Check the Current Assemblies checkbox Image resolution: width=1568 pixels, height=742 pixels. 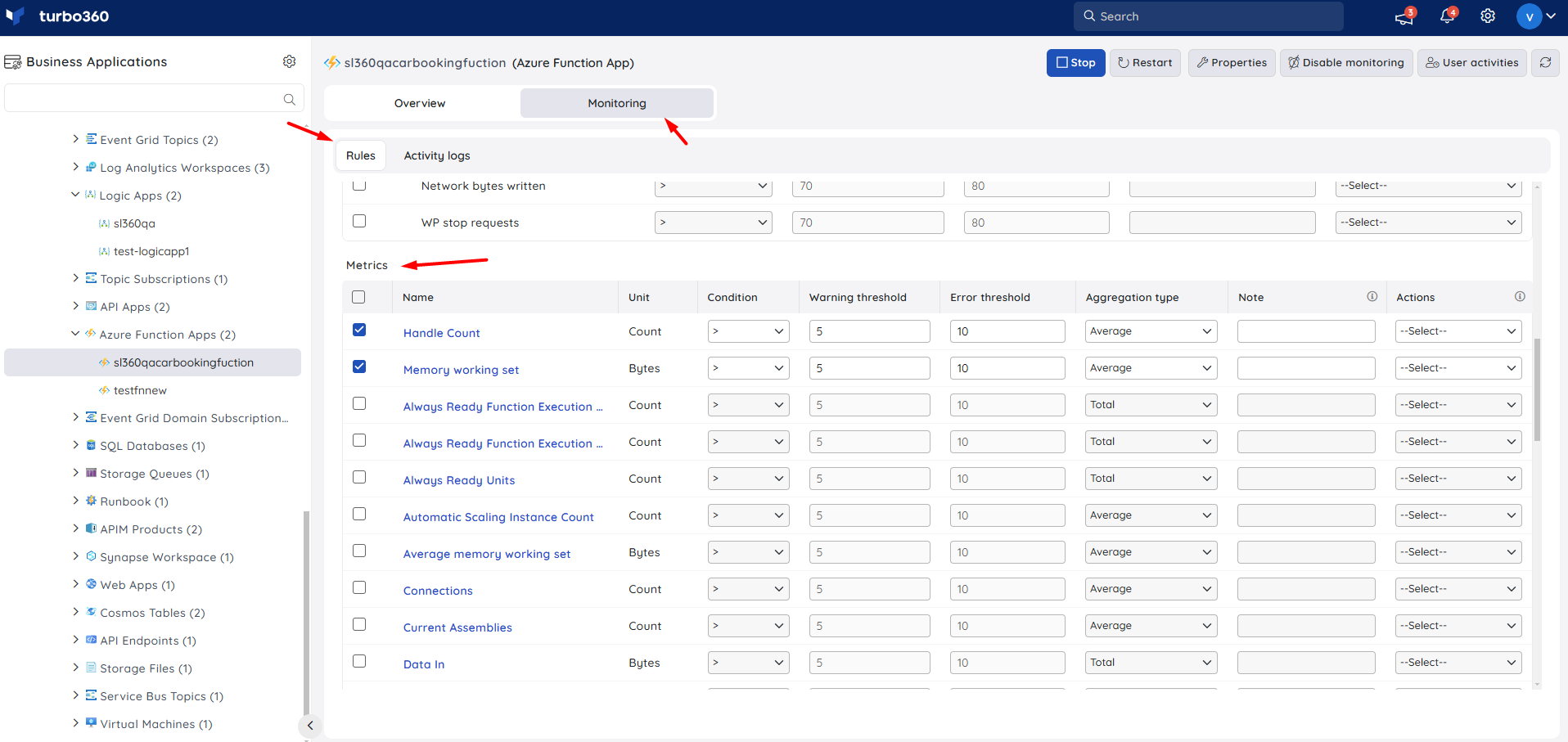click(359, 624)
